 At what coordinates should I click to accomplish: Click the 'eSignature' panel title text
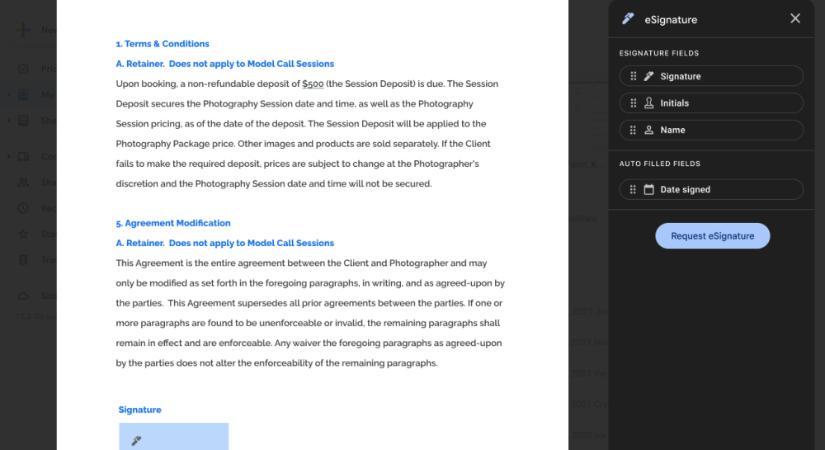(671, 19)
